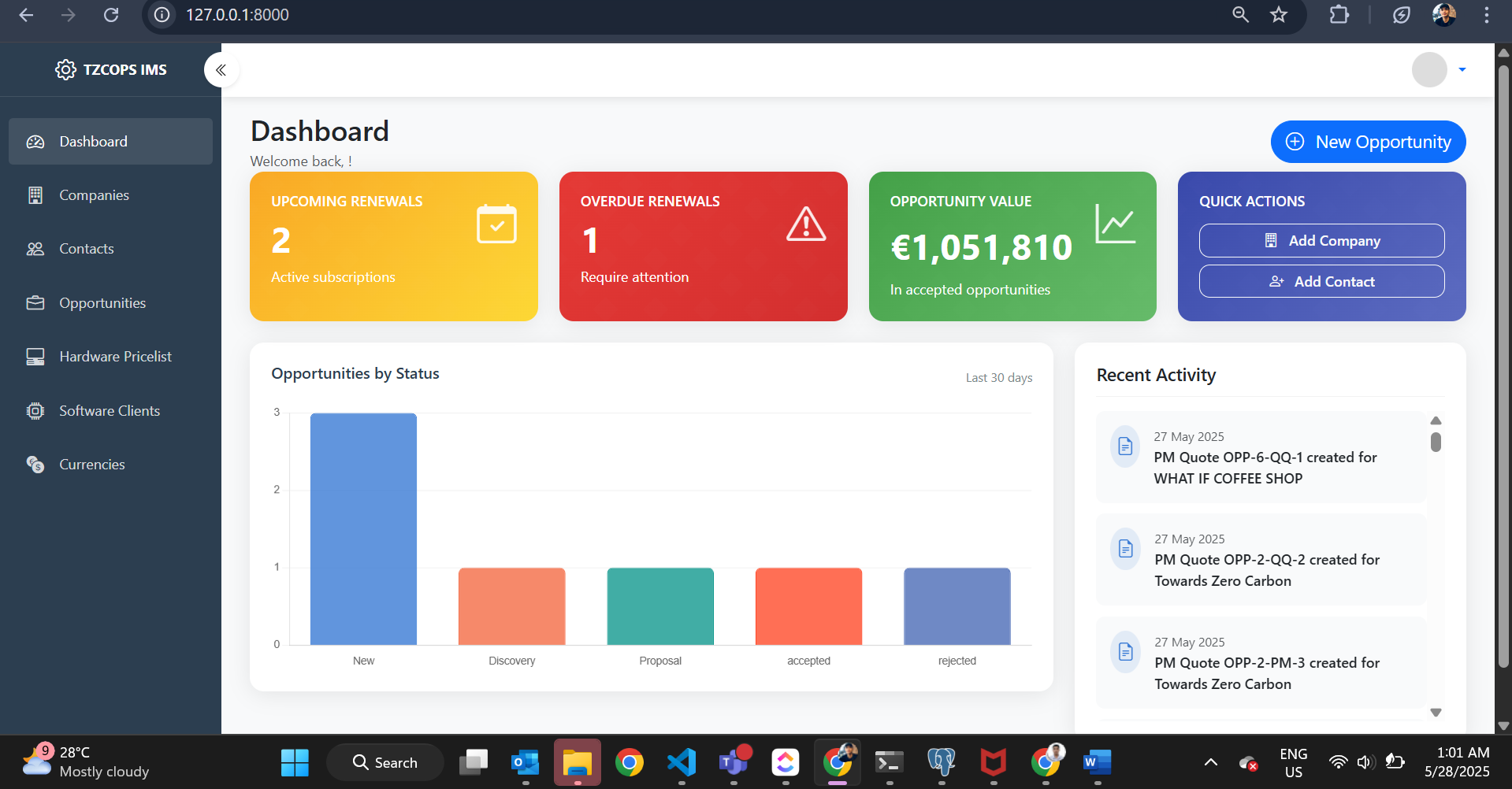Click the Opportunities briefcase icon in sidebar
Viewport: 1512px width, 789px height.
(x=35, y=303)
